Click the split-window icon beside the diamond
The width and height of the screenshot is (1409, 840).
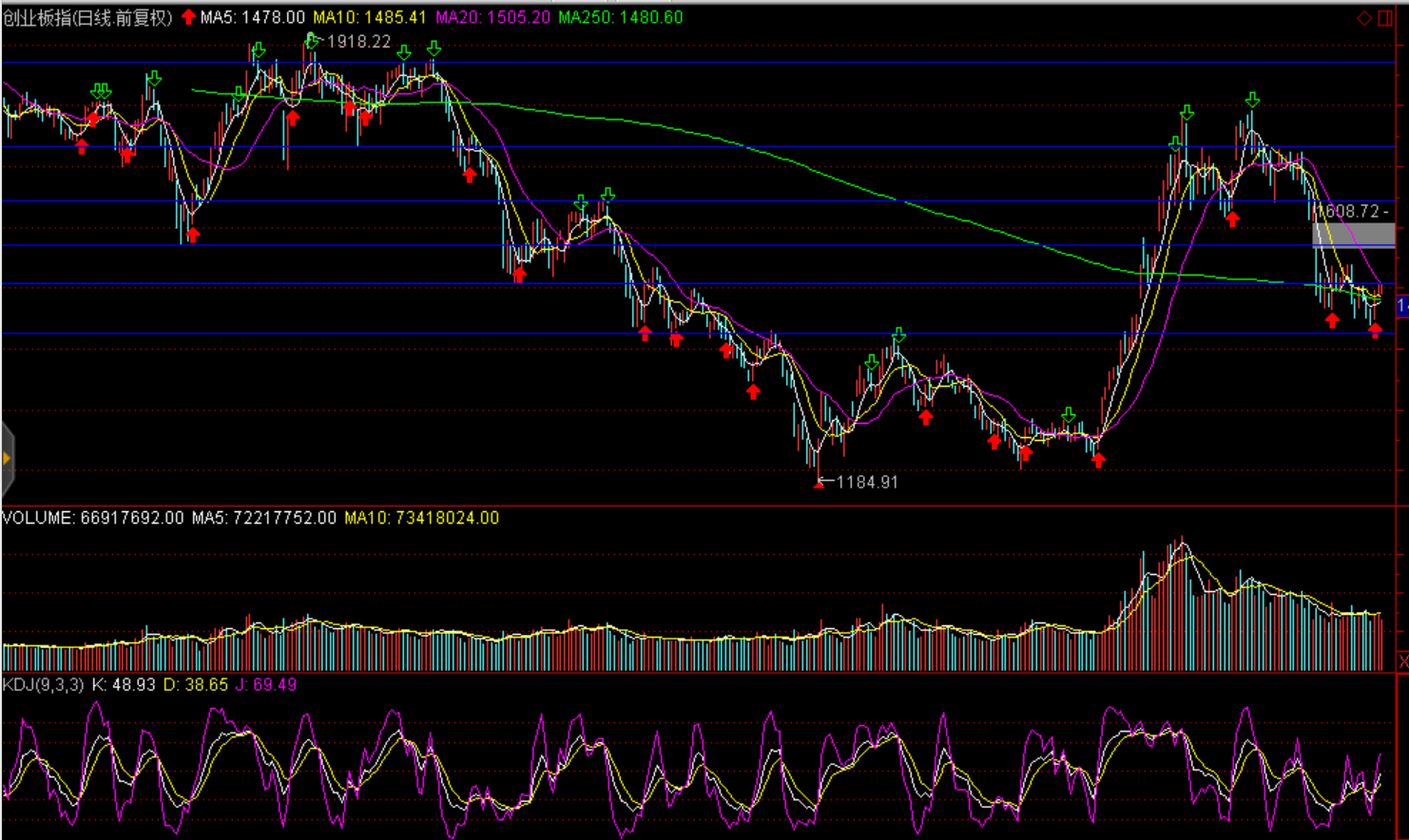point(1385,18)
